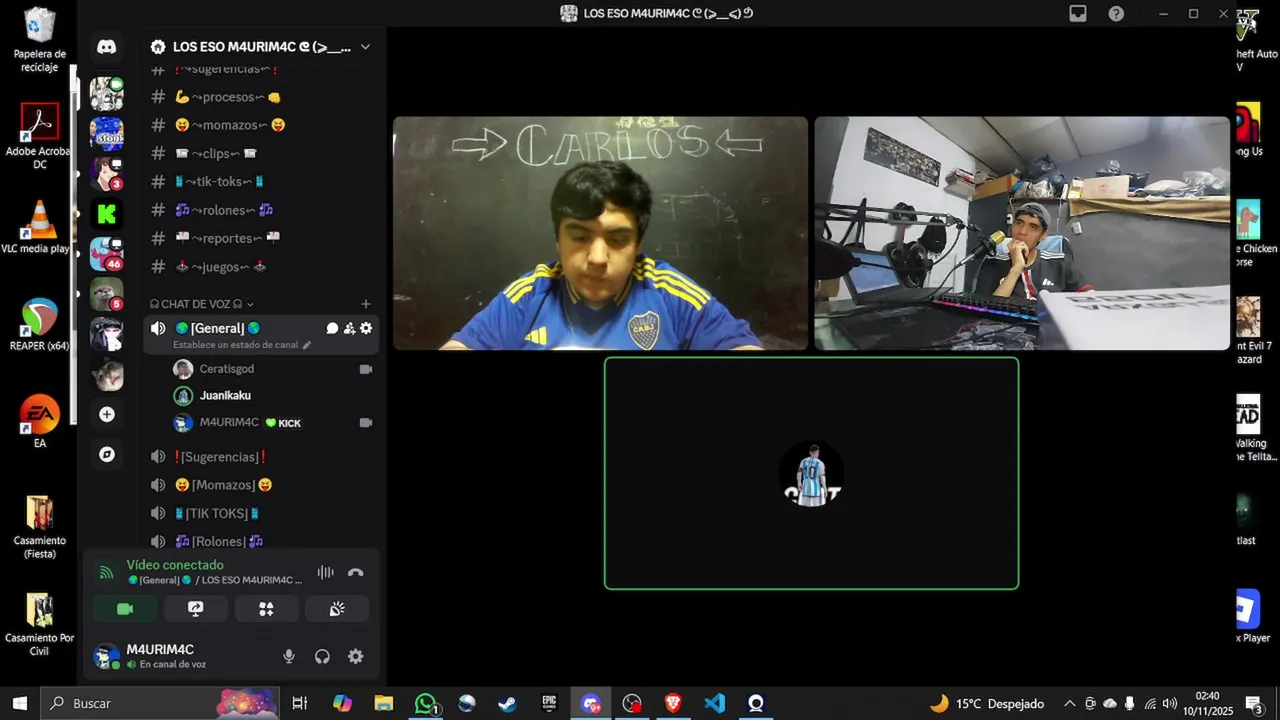Focus green-bordered avatar tile

(811, 473)
